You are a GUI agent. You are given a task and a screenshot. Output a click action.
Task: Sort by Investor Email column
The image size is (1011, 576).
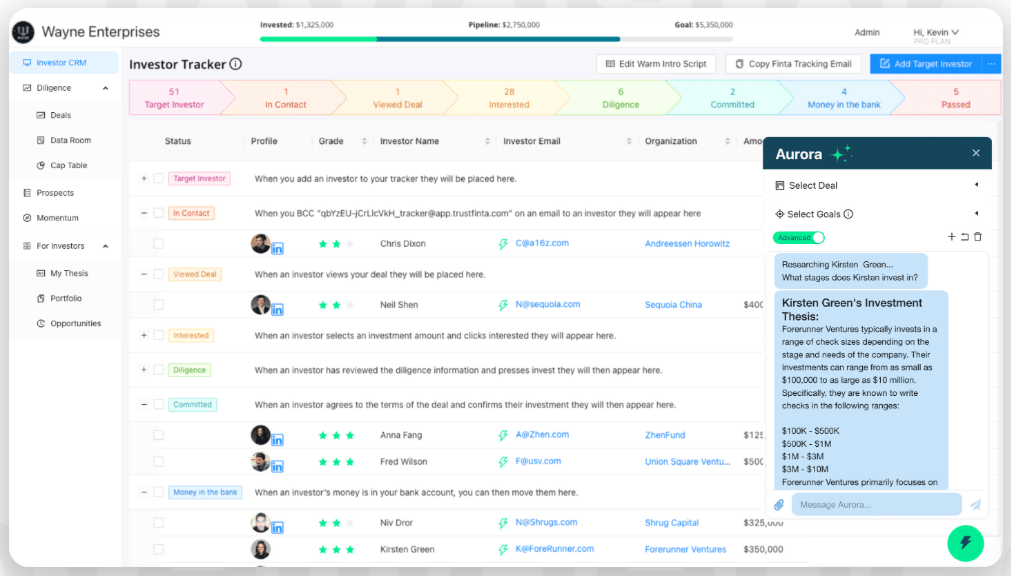(629, 141)
